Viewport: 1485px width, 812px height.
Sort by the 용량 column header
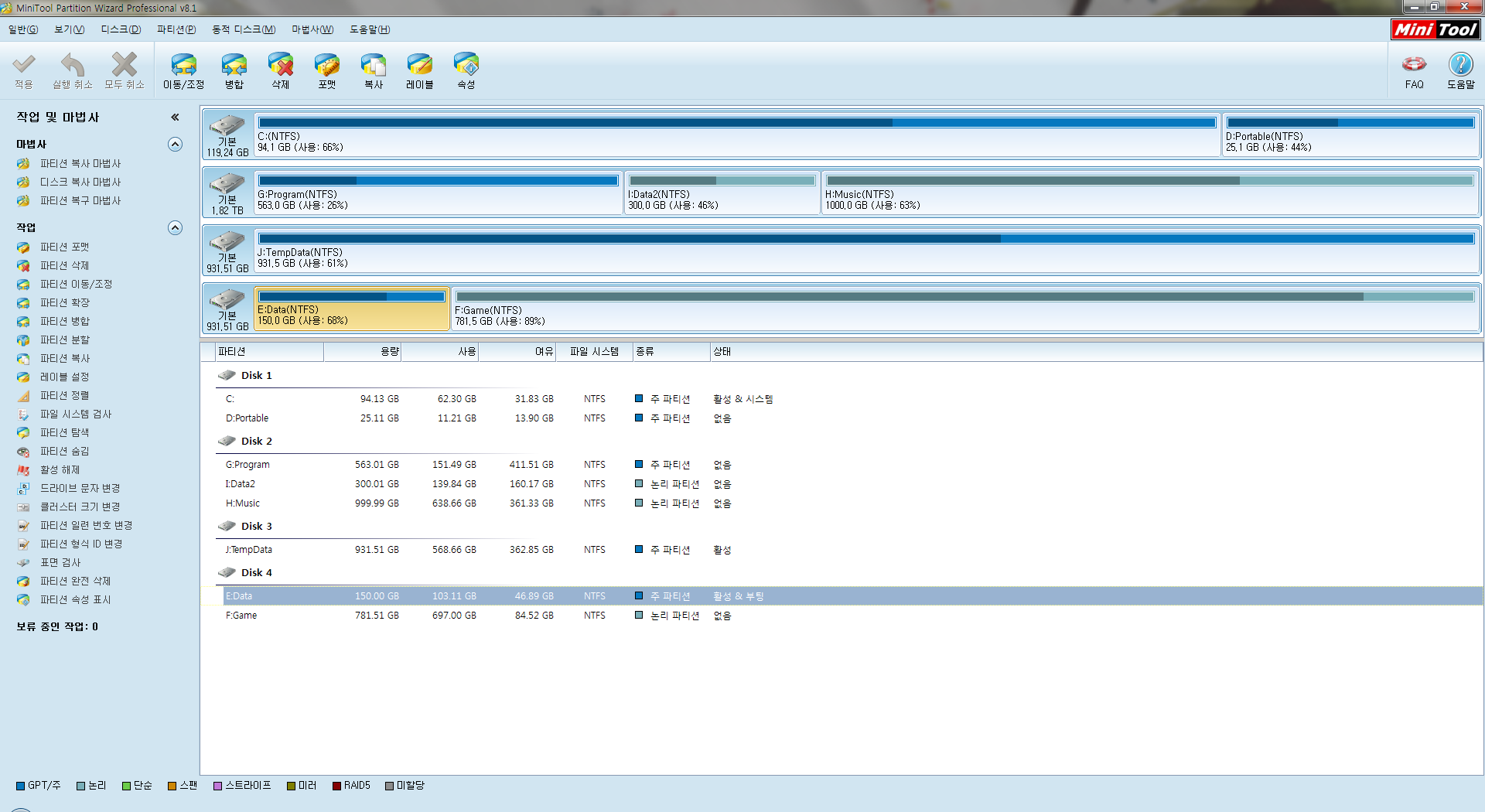[363, 352]
